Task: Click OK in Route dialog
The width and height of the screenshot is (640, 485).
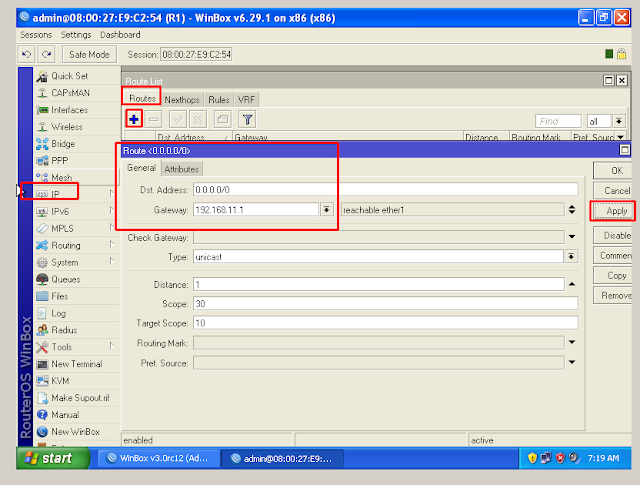Action: [613, 171]
